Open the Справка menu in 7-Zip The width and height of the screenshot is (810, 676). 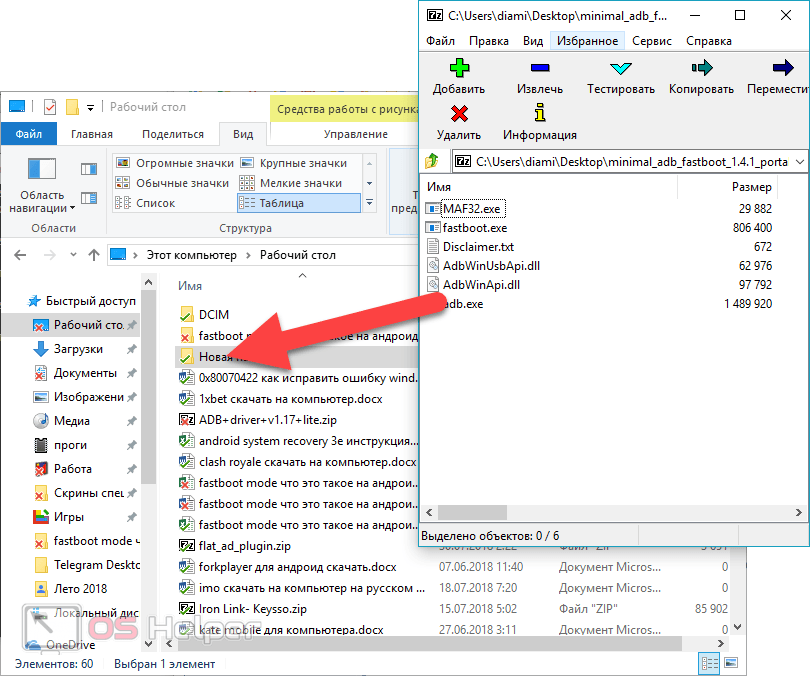(x=708, y=41)
